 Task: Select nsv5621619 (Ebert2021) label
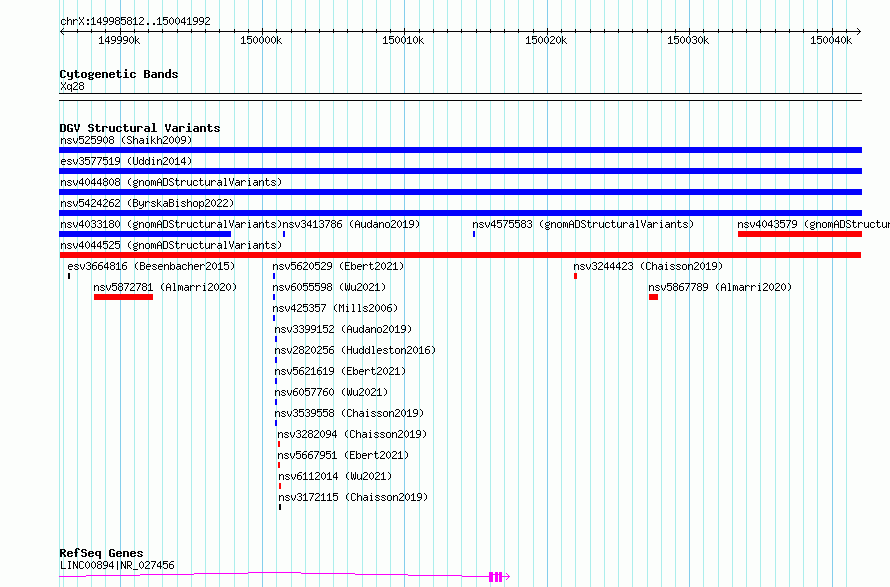(340, 371)
